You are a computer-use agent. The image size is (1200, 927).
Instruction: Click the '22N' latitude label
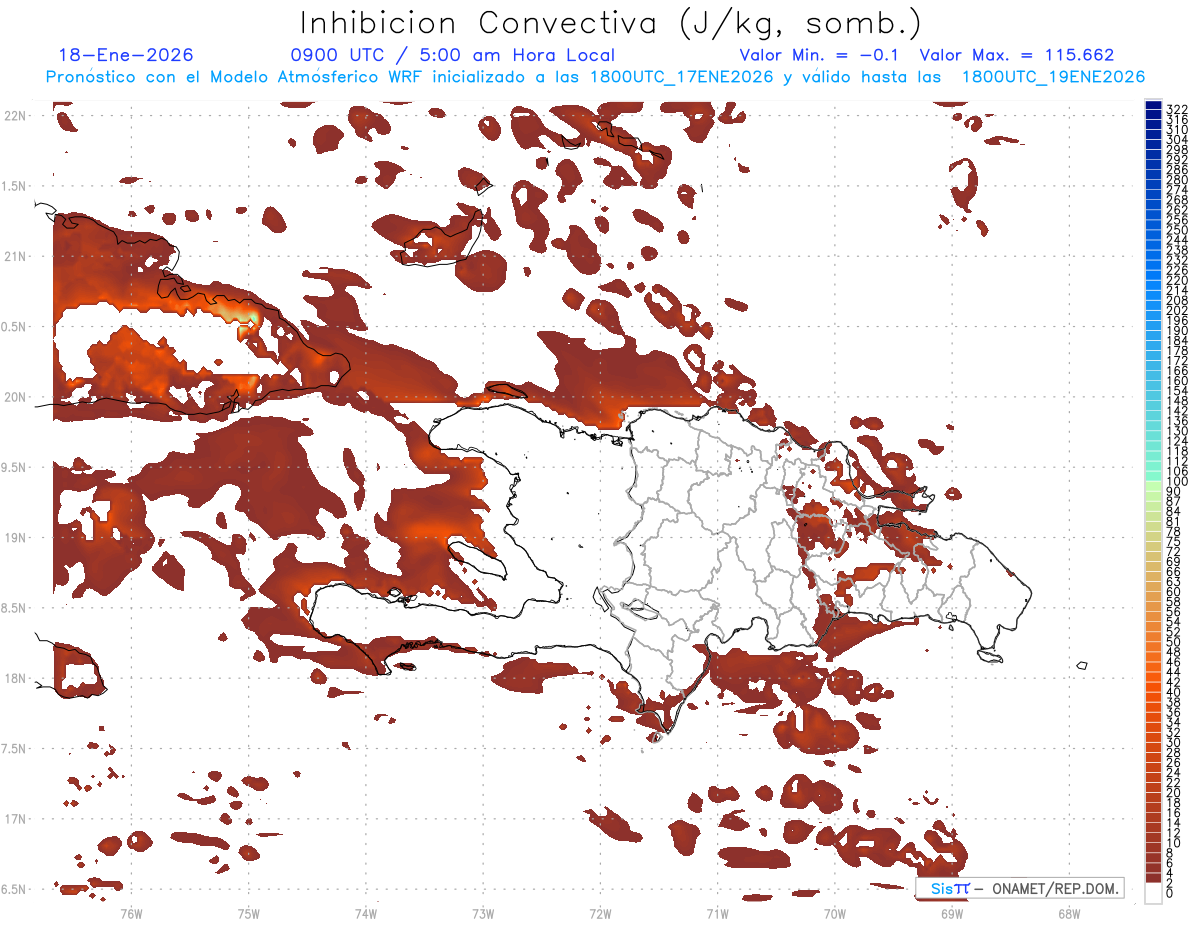(x=16, y=116)
